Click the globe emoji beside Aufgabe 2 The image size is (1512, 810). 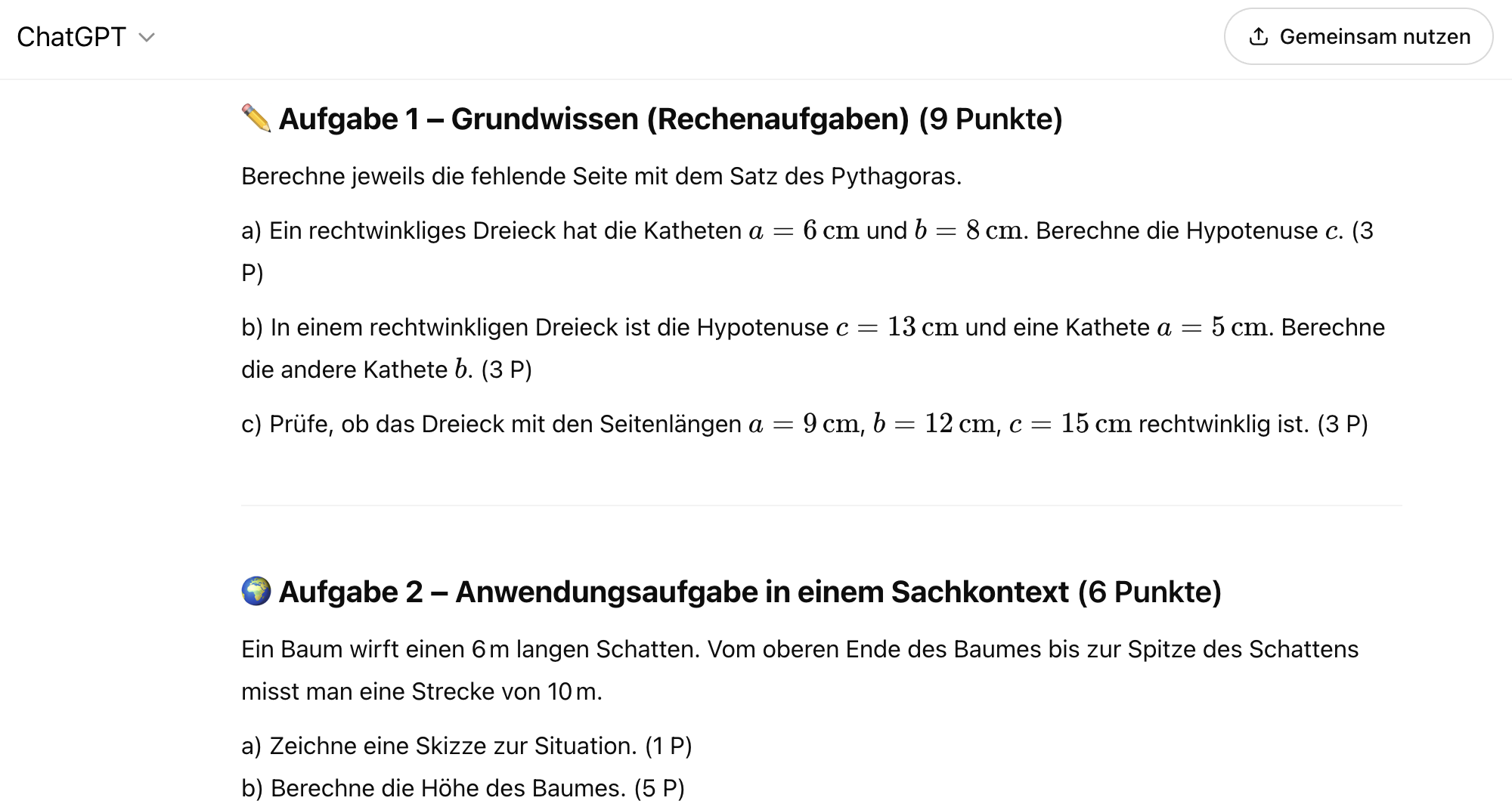click(256, 592)
